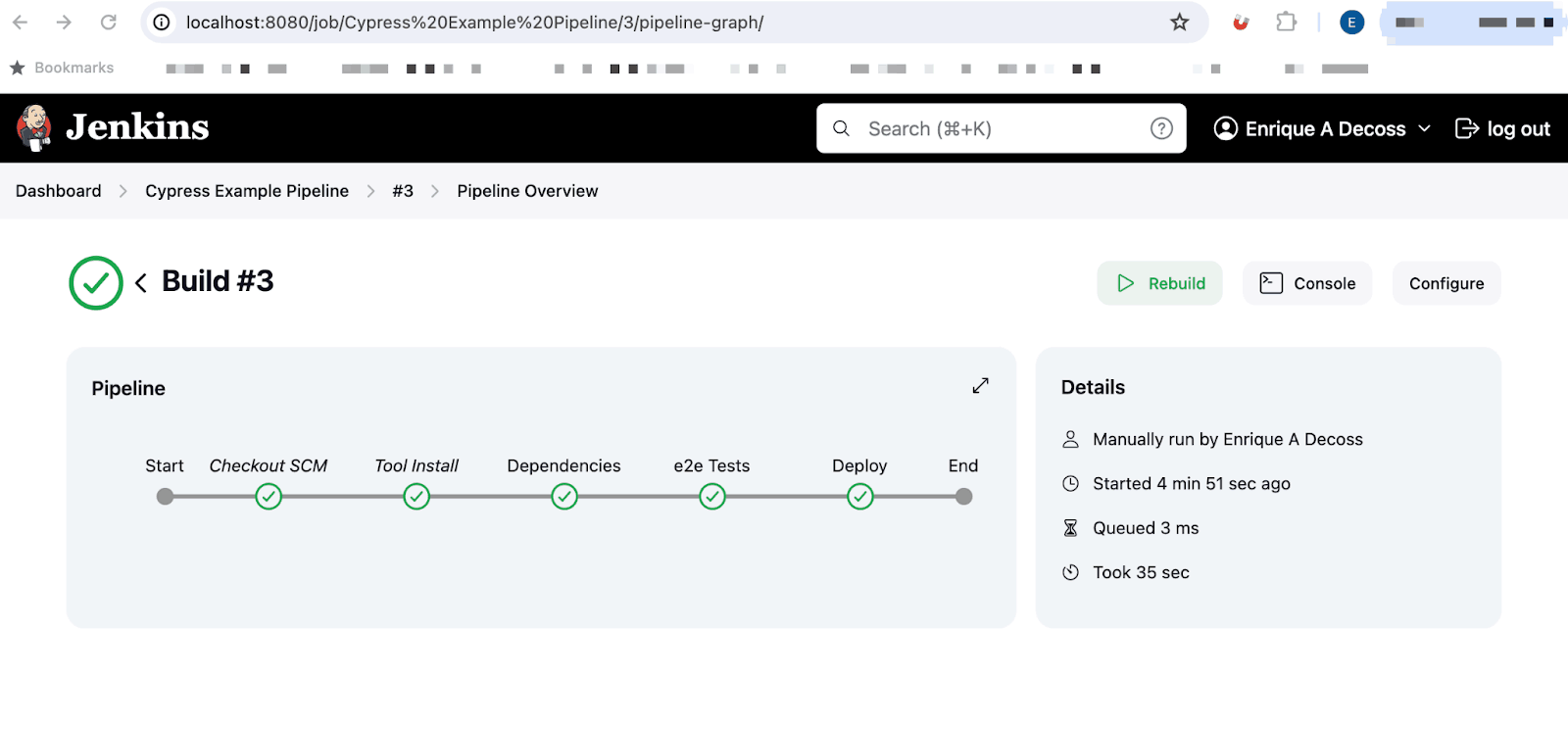Select the e2e Tests stage checkmark
Image resolution: width=1568 pixels, height=730 pixels.
pyautogui.click(x=712, y=497)
